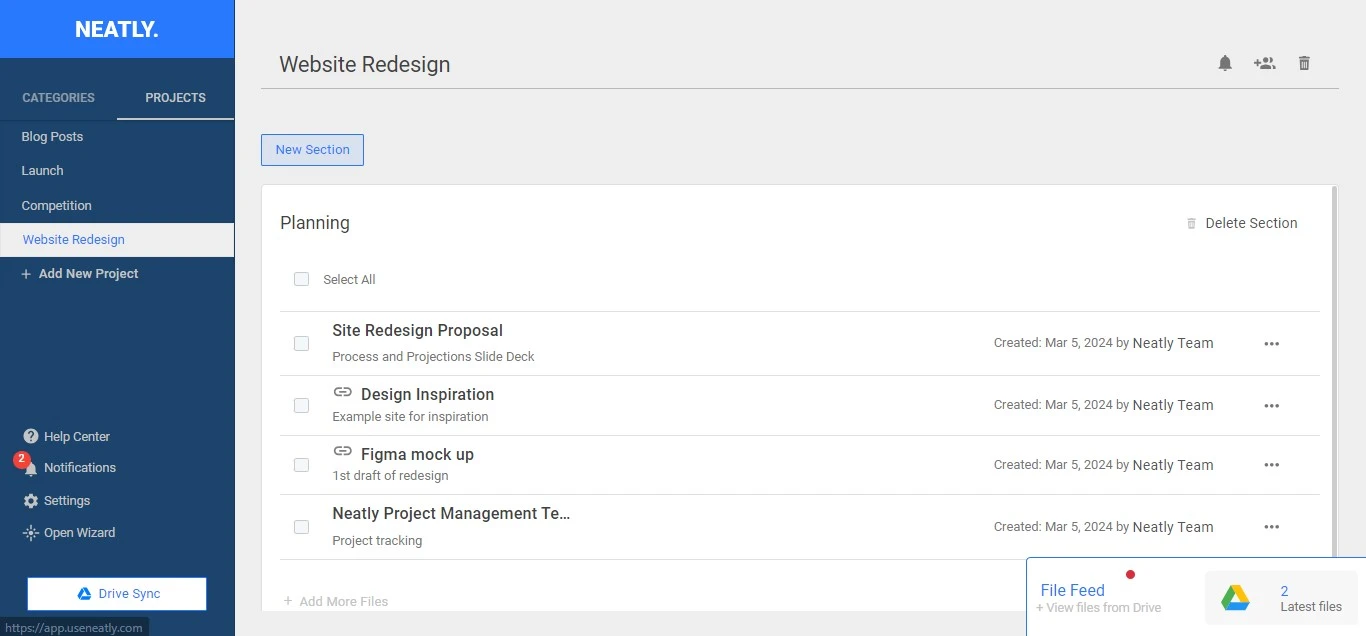Open the Site Redesign Proposal file
Viewport: 1366px width, 636px height.
[418, 331]
